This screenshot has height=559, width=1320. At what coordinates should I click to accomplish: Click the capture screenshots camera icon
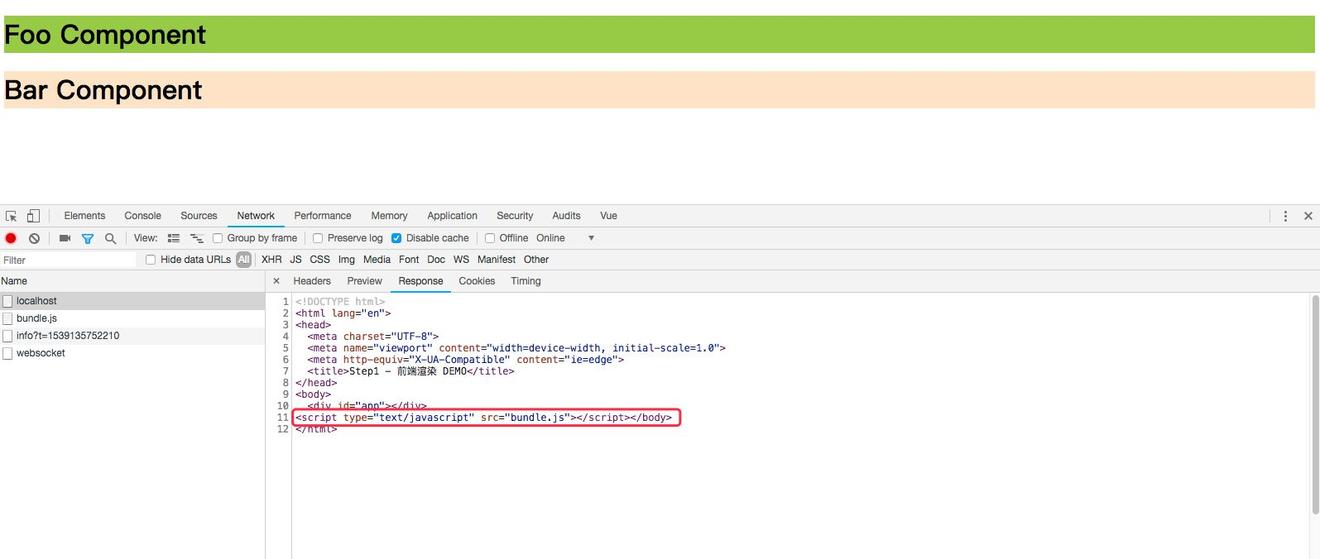[65, 238]
